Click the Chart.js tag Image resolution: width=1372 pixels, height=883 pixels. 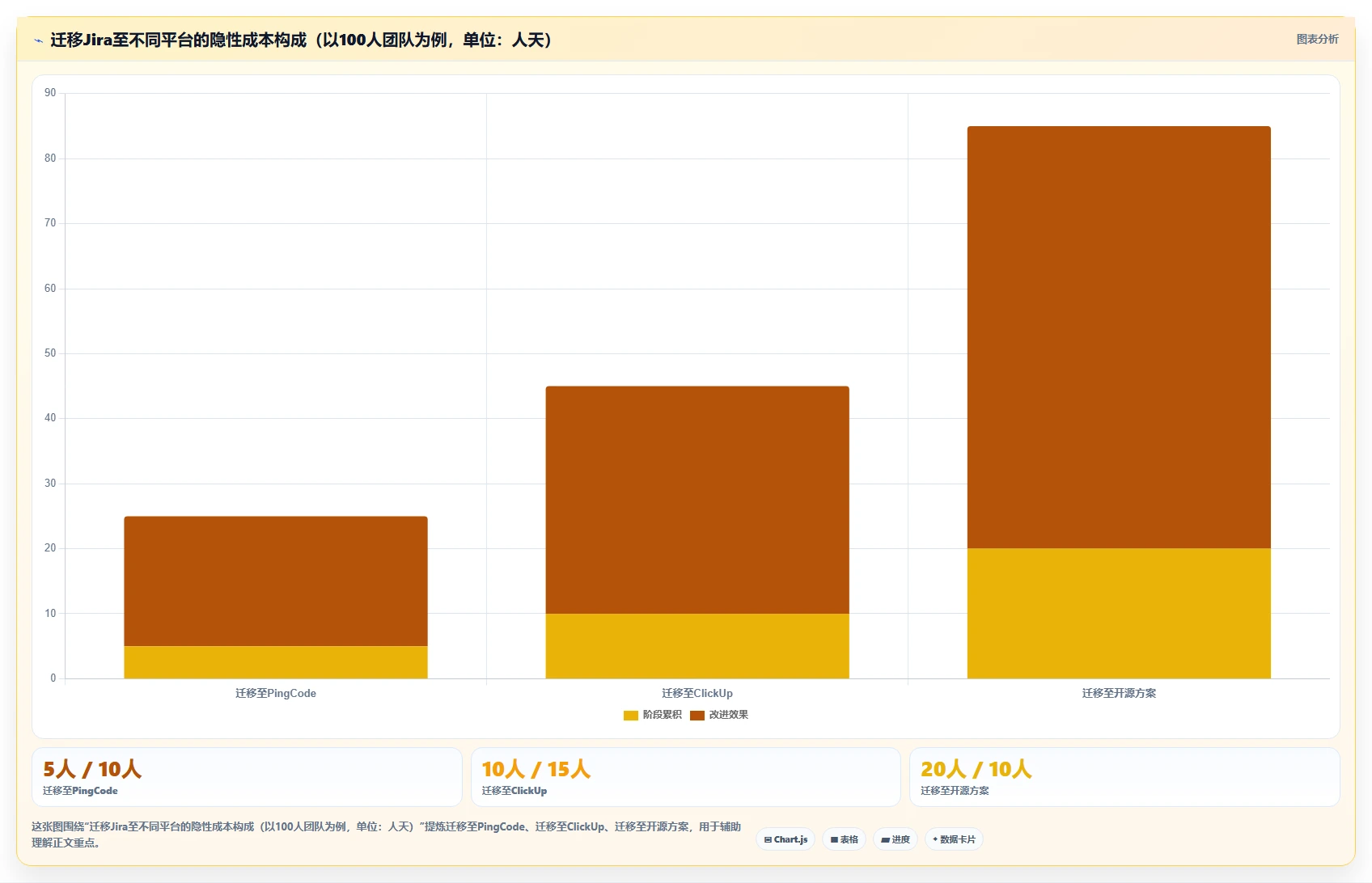click(x=786, y=839)
